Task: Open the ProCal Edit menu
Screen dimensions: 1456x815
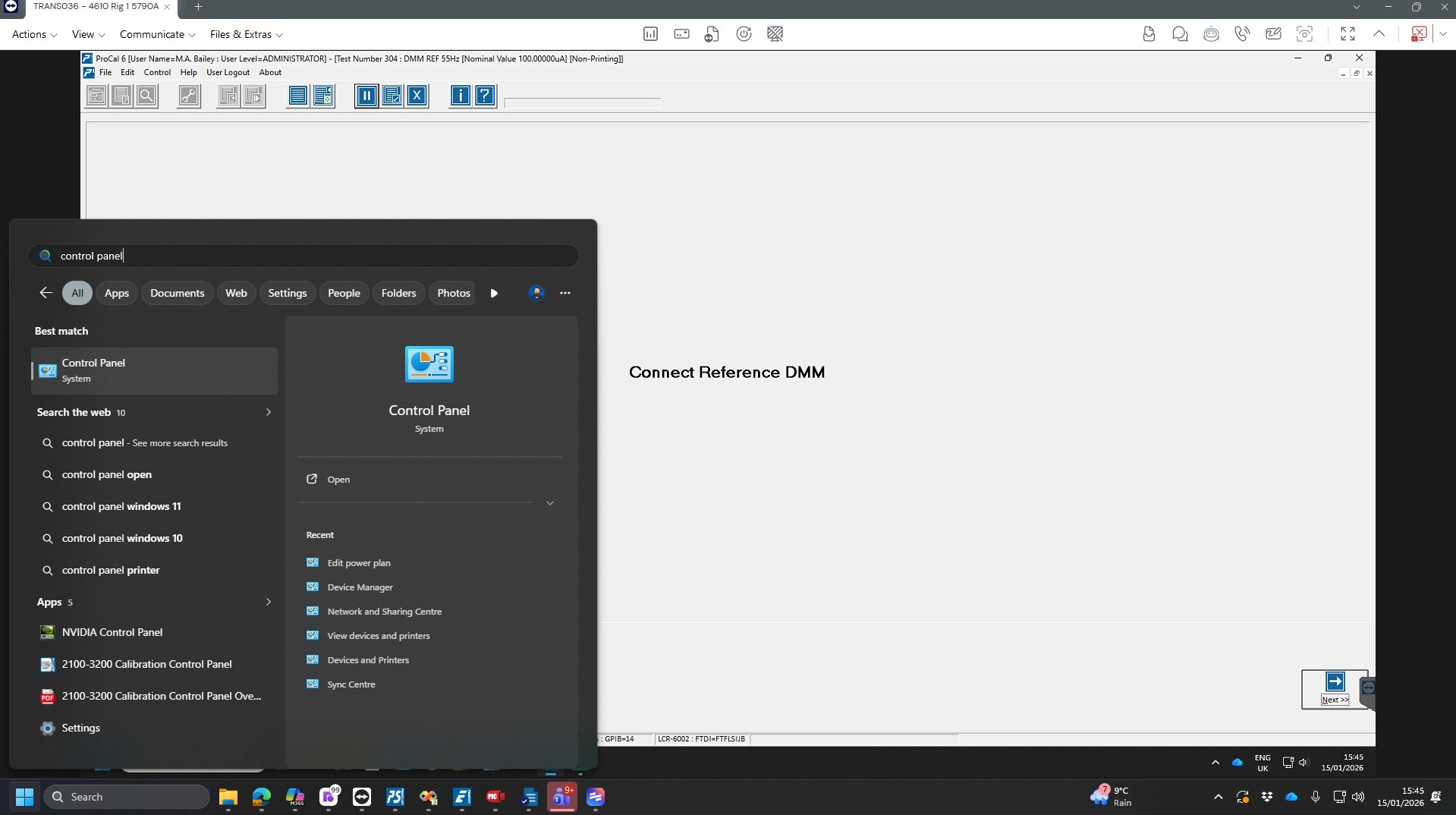Action: pyautogui.click(x=127, y=73)
